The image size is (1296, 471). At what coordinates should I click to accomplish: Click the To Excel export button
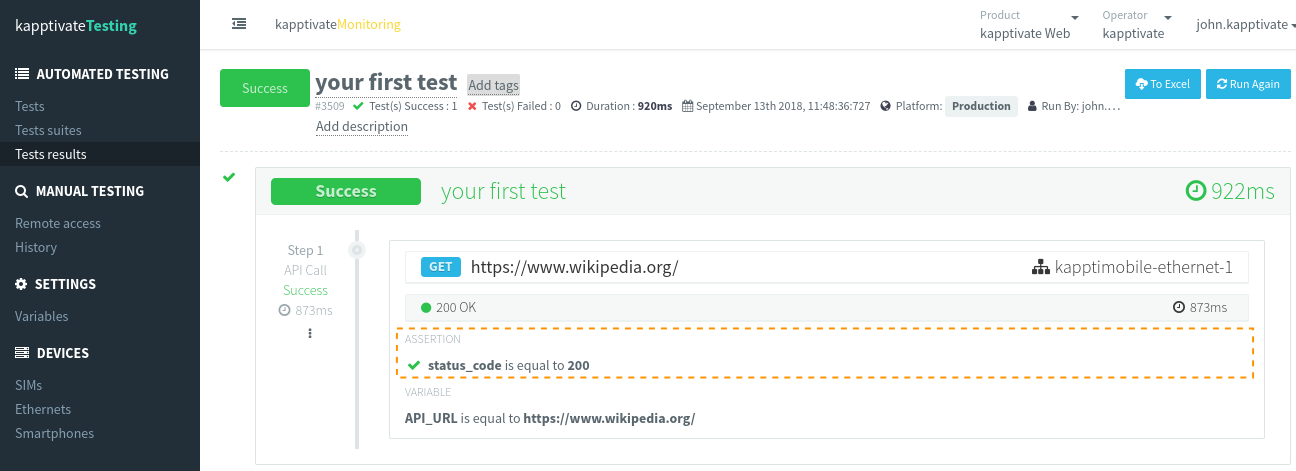pyautogui.click(x=1162, y=84)
